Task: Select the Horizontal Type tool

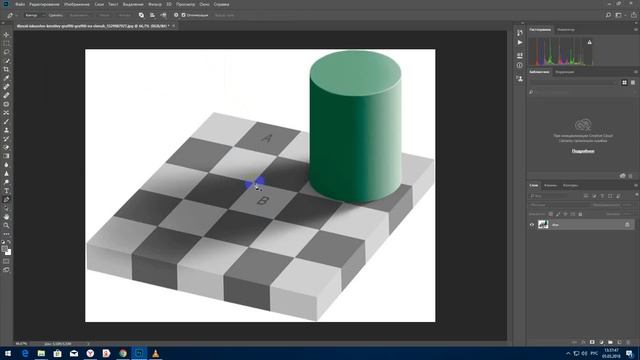Action: point(6,191)
